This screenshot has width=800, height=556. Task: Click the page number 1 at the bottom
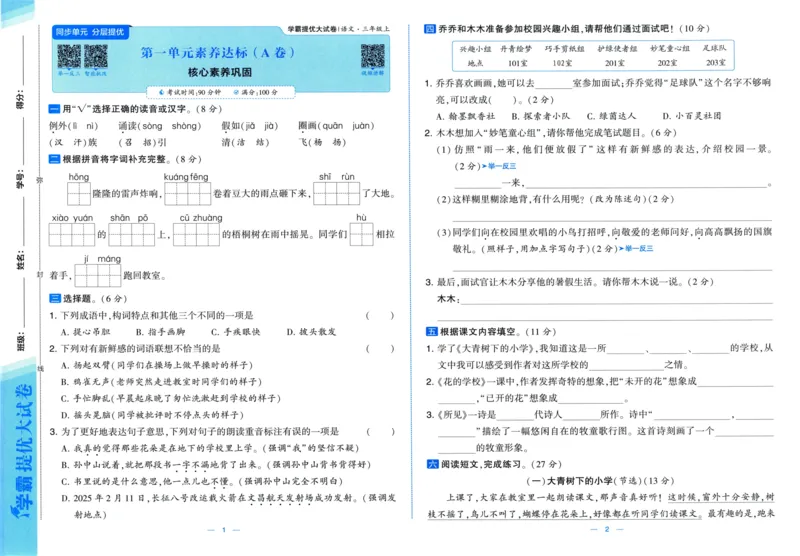(223, 530)
